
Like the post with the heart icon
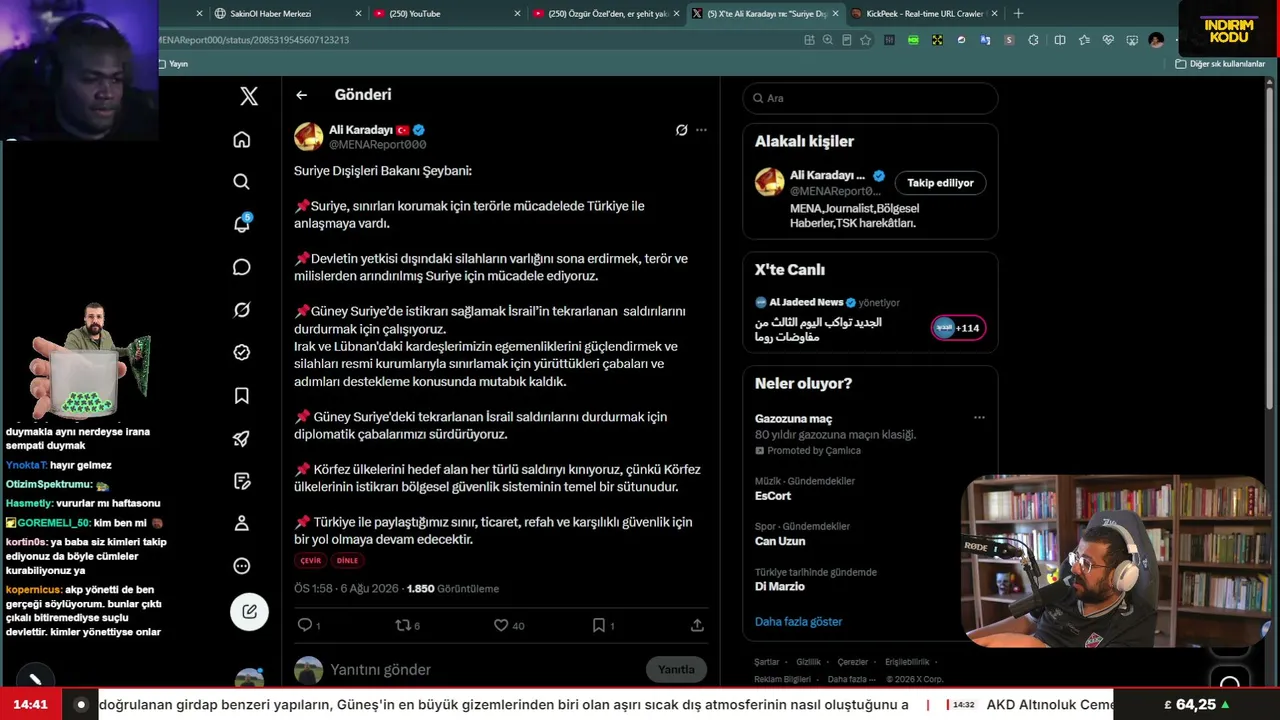(501, 625)
